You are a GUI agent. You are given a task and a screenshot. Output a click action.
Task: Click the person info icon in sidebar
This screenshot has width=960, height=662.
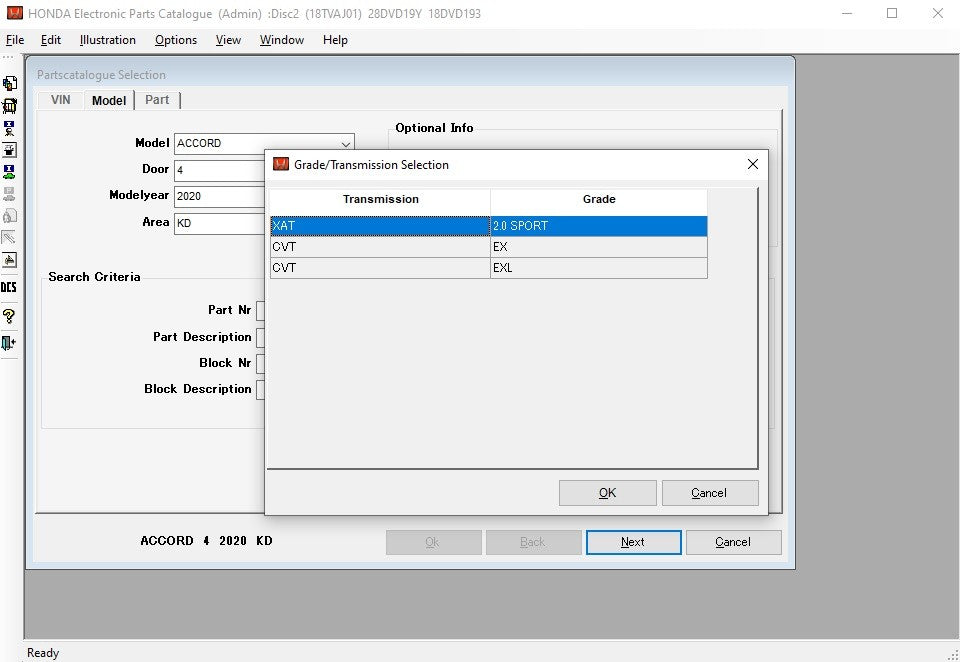click(9, 127)
